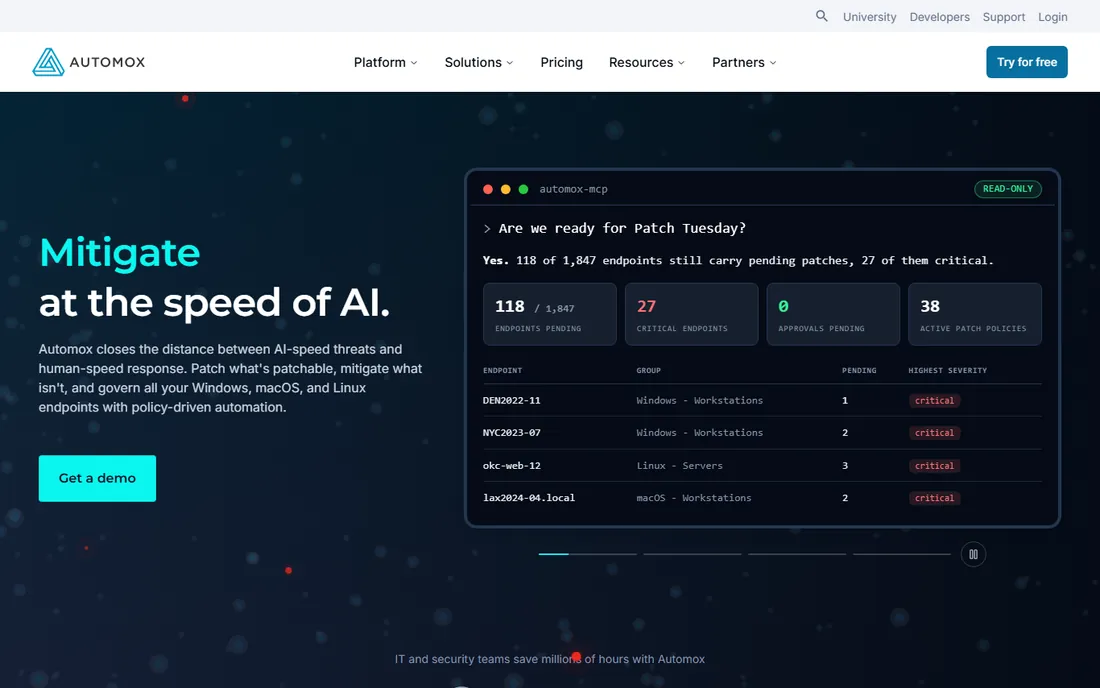1100x688 pixels.
Task: Select the first carousel progress bar
Action: pos(587,554)
